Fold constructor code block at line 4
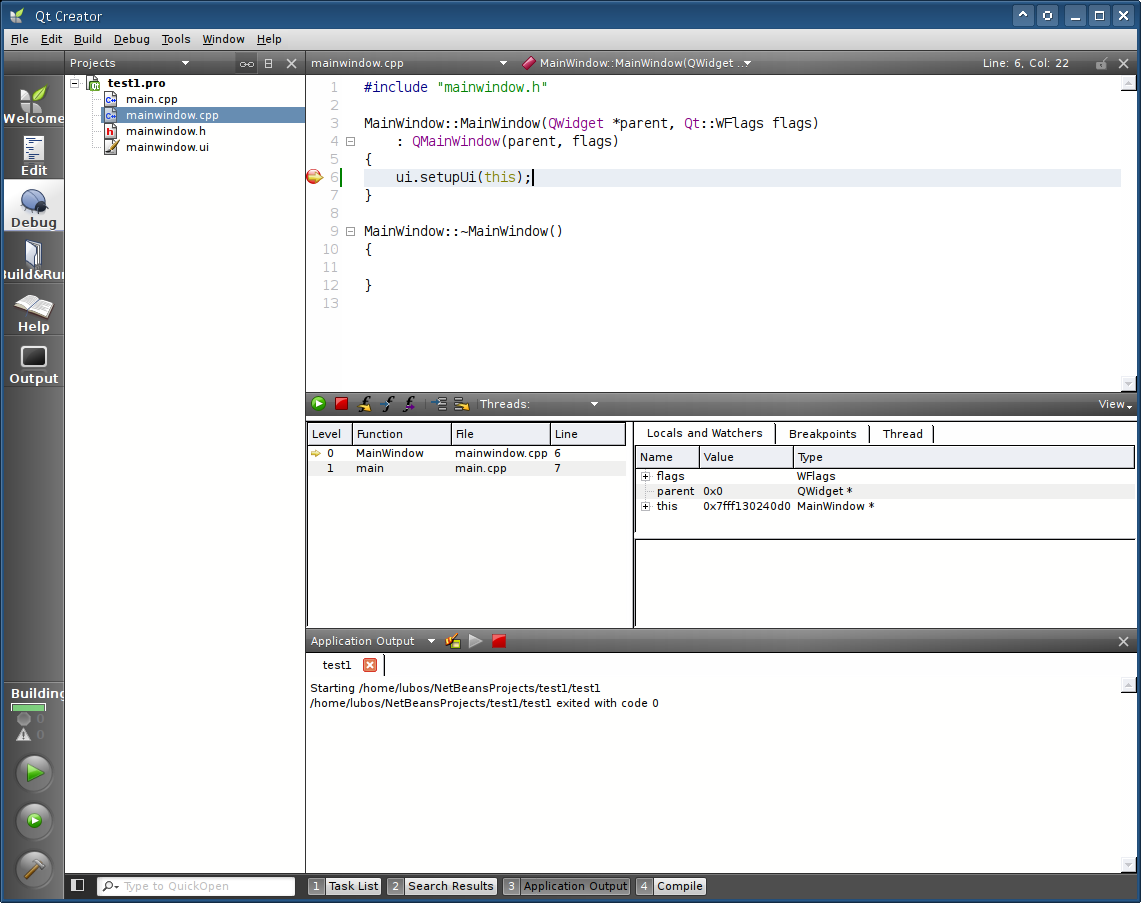The image size is (1141, 903). pyautogui.click(x=350, y=141)
